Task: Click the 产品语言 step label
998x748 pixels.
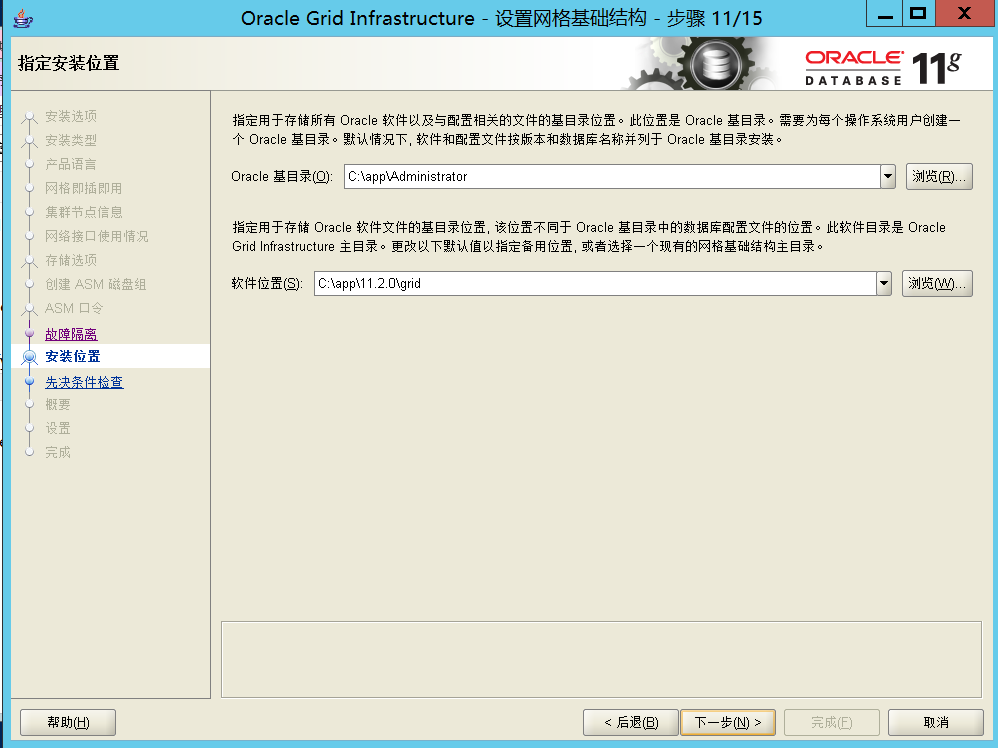Action: 71,164
